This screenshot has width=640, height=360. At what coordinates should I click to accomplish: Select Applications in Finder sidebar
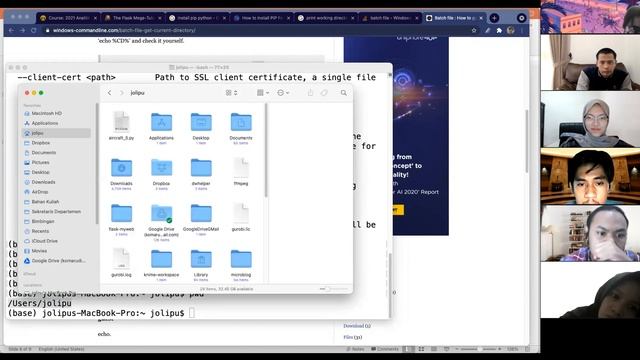point(44,123)
